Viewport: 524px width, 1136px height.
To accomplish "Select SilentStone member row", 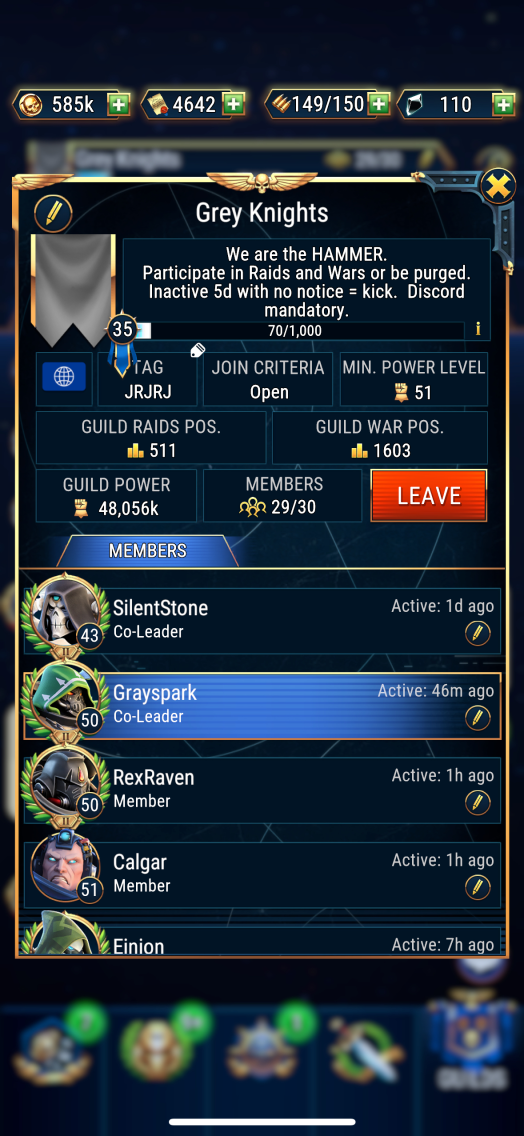I will [262, 621].
